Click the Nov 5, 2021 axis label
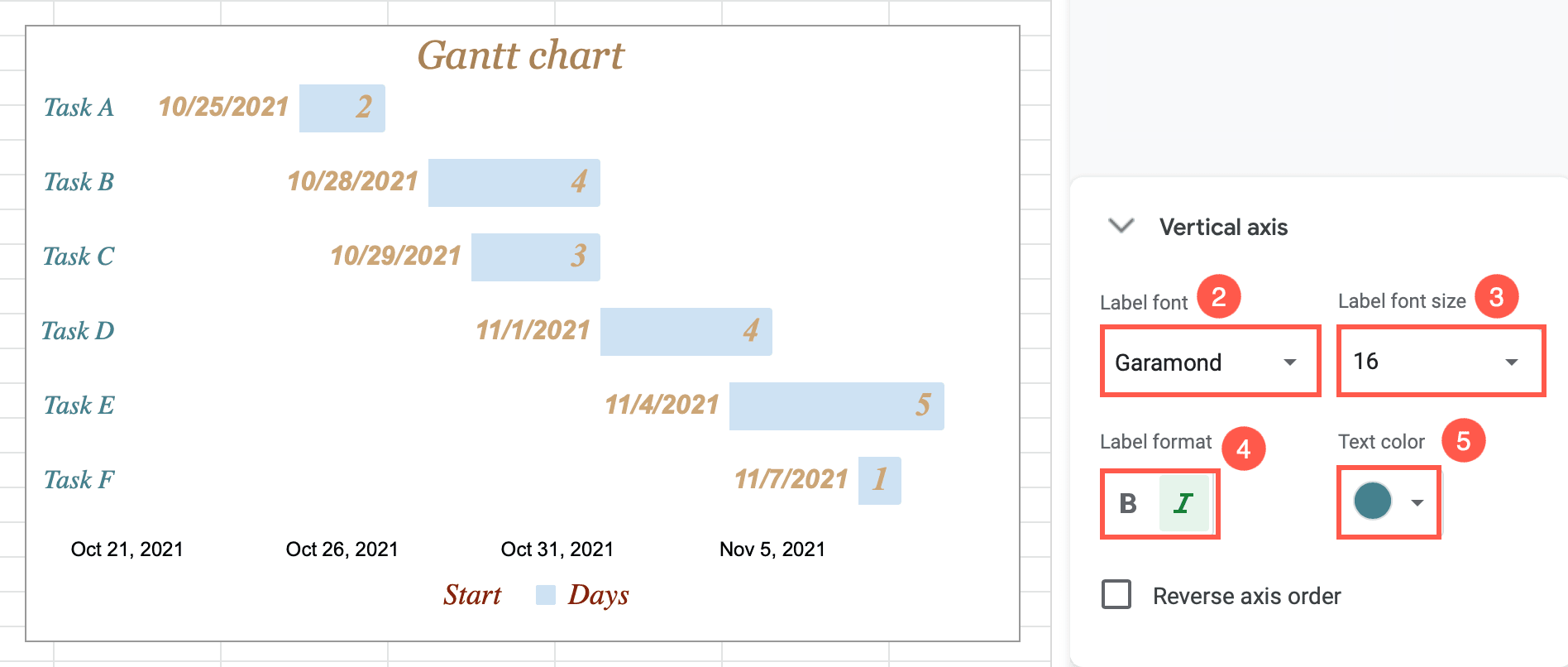The image size is (1568, 667). 772,548
